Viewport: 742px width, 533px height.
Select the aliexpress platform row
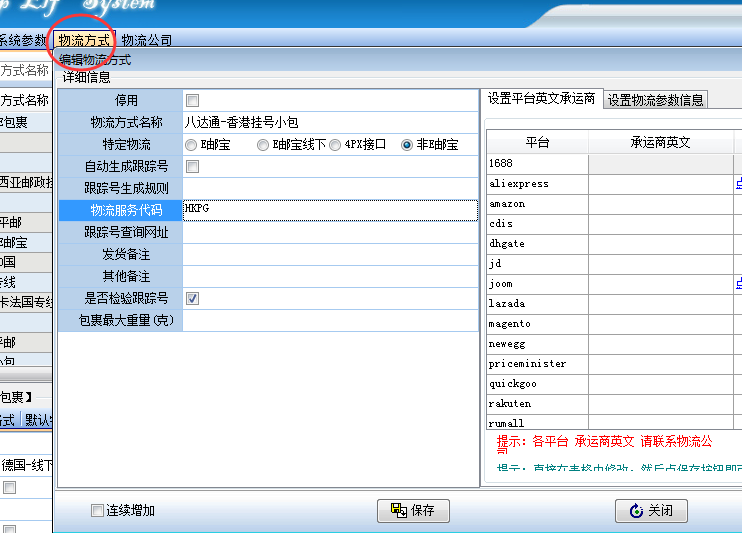click(x=538, y=184)
